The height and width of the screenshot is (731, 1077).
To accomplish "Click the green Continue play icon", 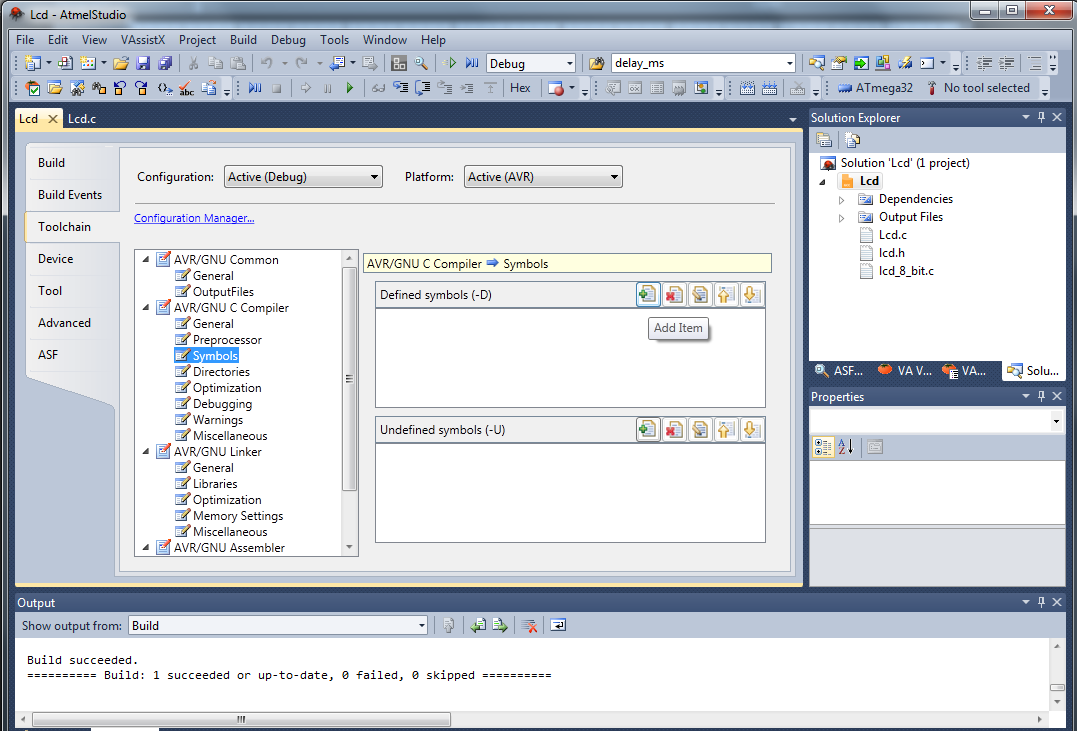I will pyautogui.click(x=350, y=88).
